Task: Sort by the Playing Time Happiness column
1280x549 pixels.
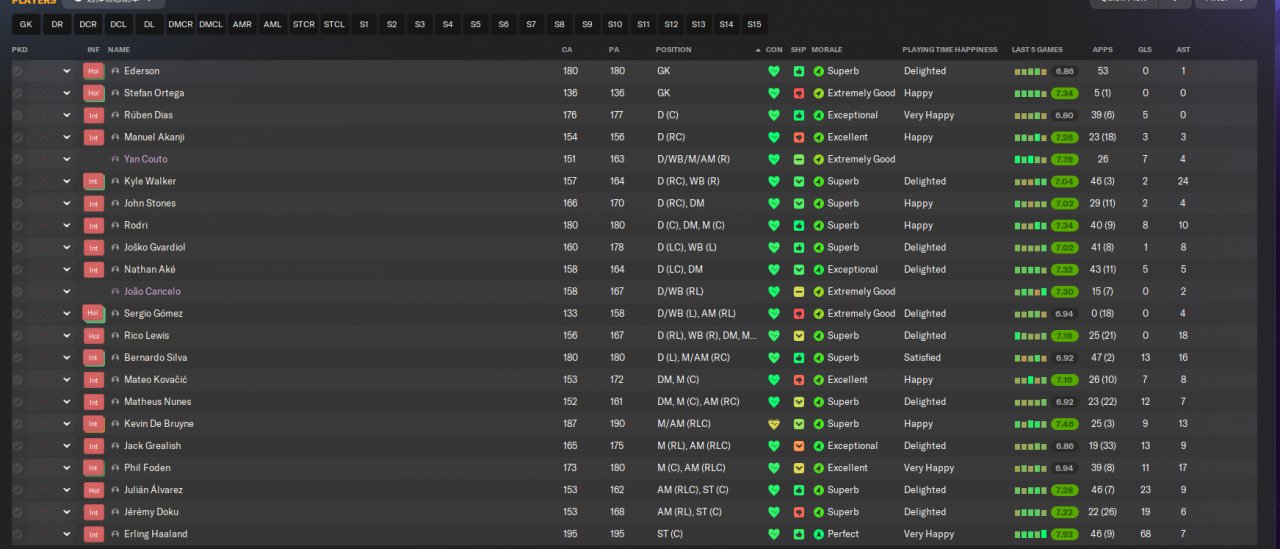Action: (x=949, y=49)
